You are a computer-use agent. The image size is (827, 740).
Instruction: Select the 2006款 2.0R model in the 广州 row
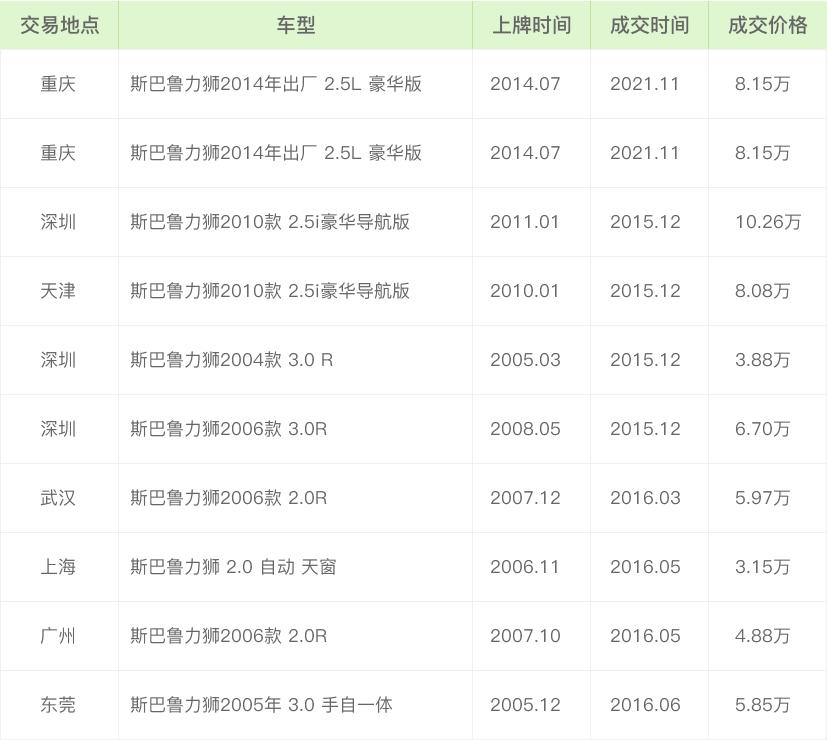pyautogui.click(x=229, y=637)
